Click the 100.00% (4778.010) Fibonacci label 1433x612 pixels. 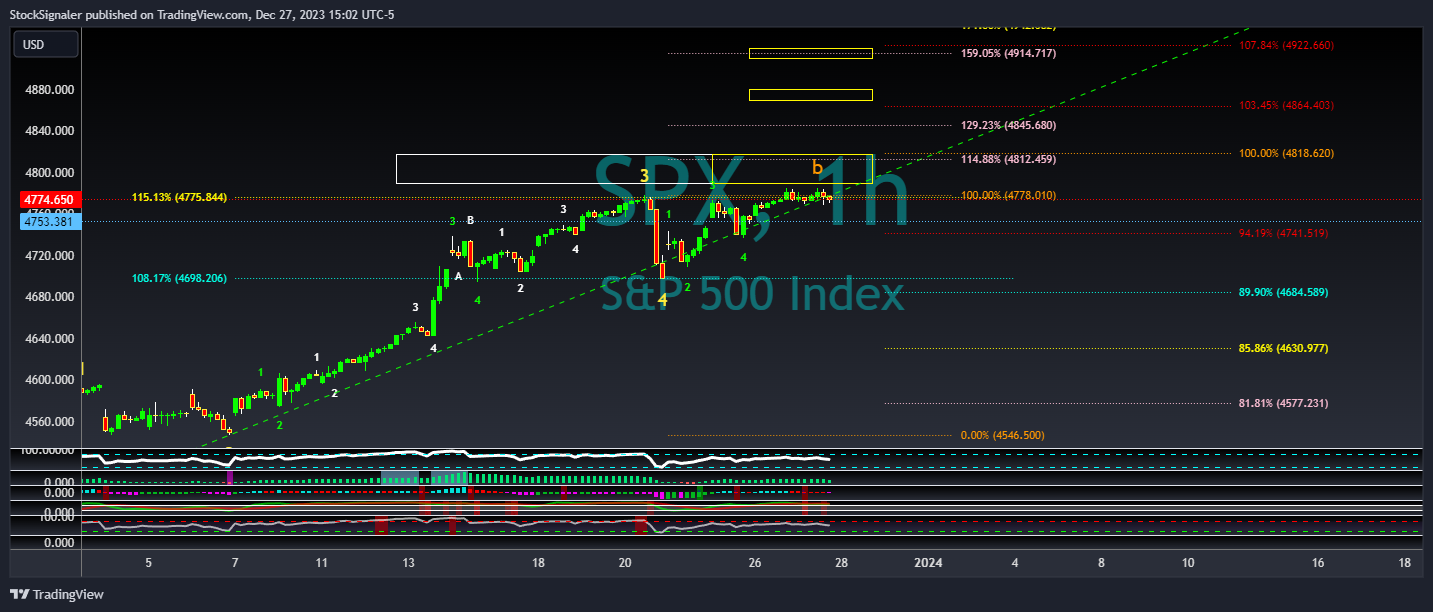click(x=1008, y=195)
